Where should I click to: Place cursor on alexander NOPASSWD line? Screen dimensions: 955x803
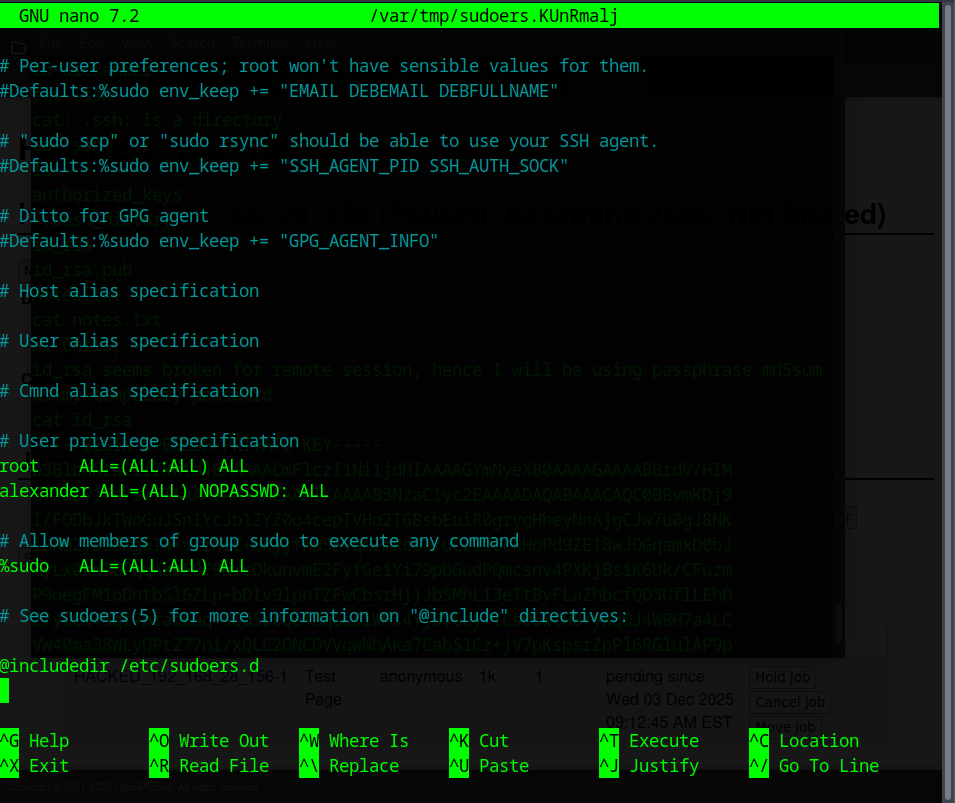(164, 491)
